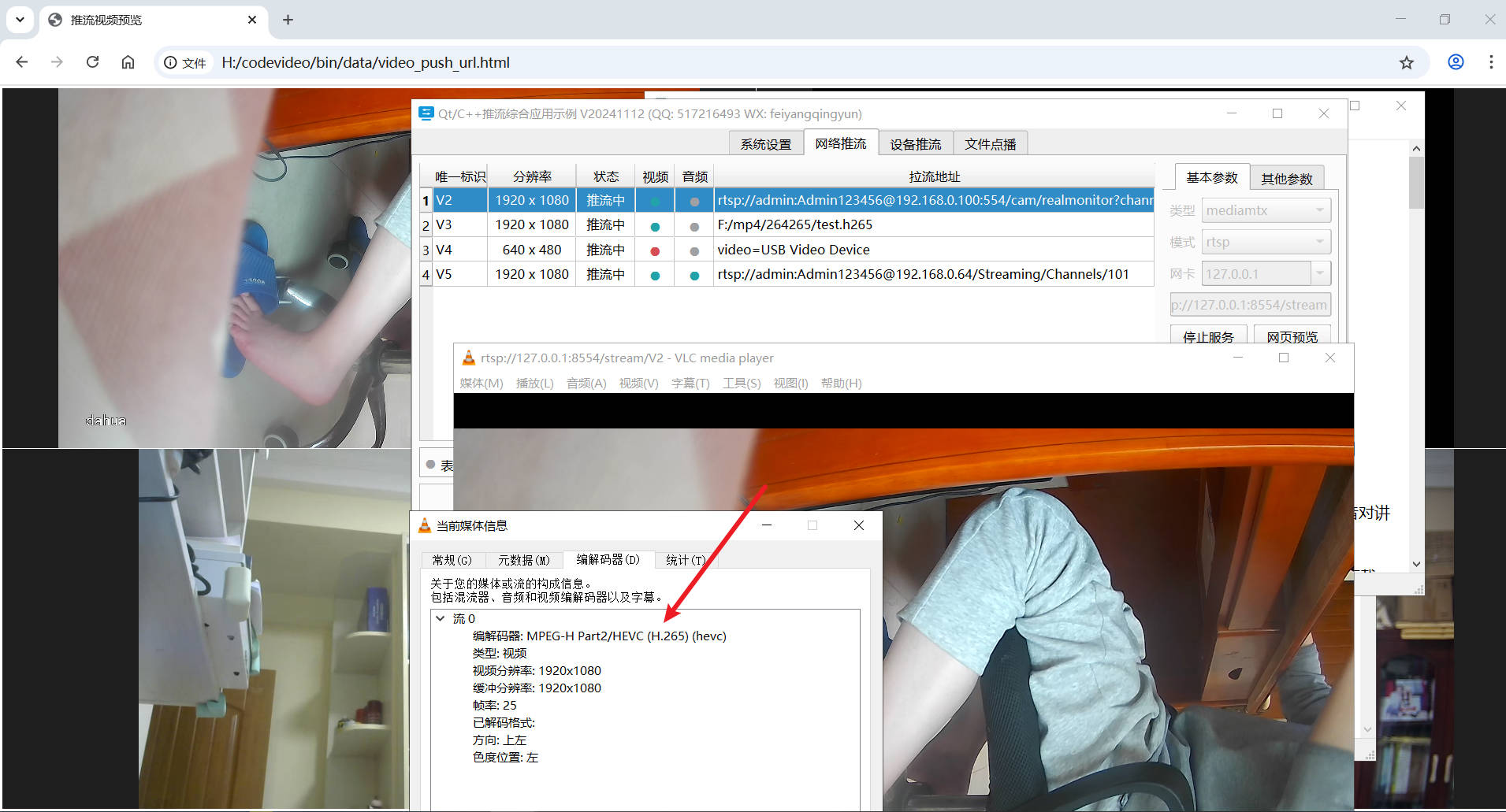Open VLC 视图(I) menu
Viewport: 1506px width, 812px height.
point(790,383)
